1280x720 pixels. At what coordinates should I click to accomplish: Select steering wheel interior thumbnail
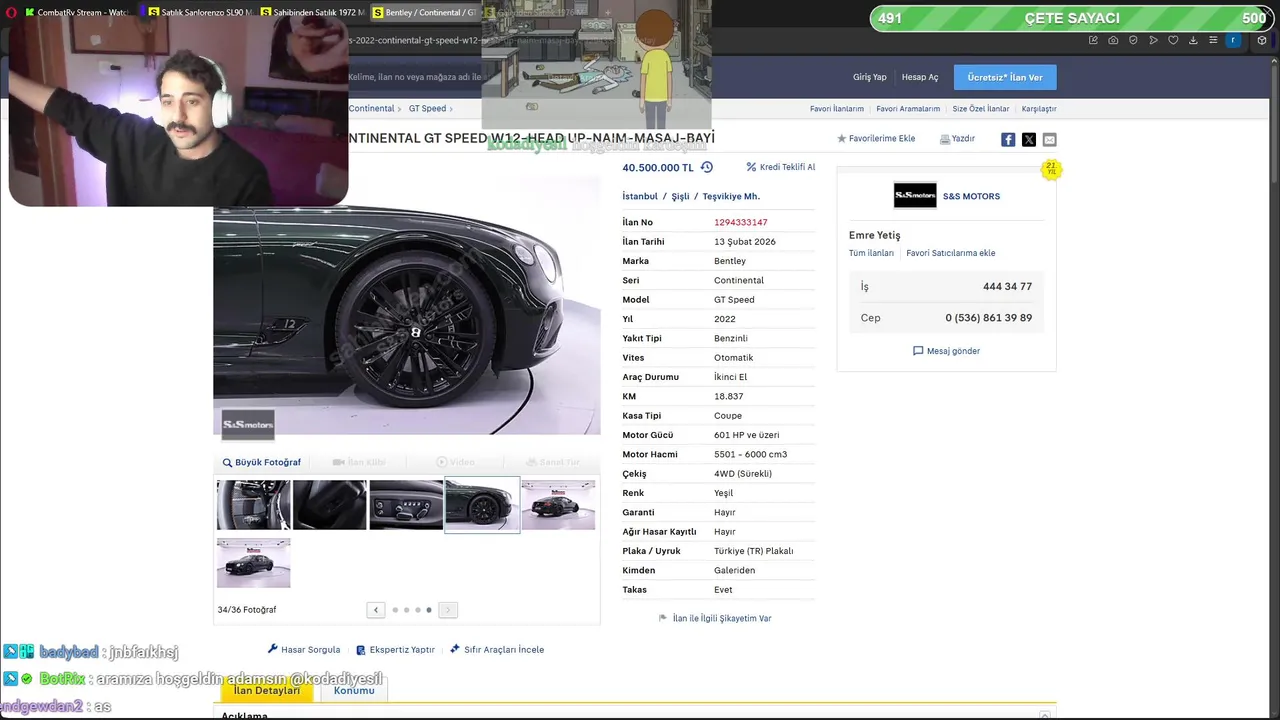(254, 505)
